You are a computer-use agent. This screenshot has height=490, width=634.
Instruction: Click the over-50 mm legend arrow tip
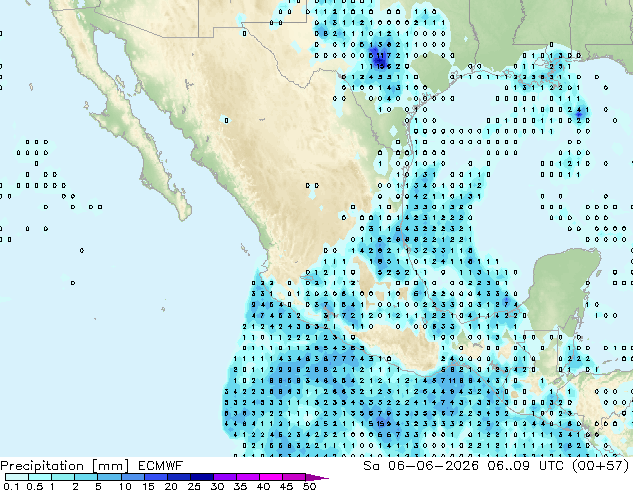click(317, 477)
